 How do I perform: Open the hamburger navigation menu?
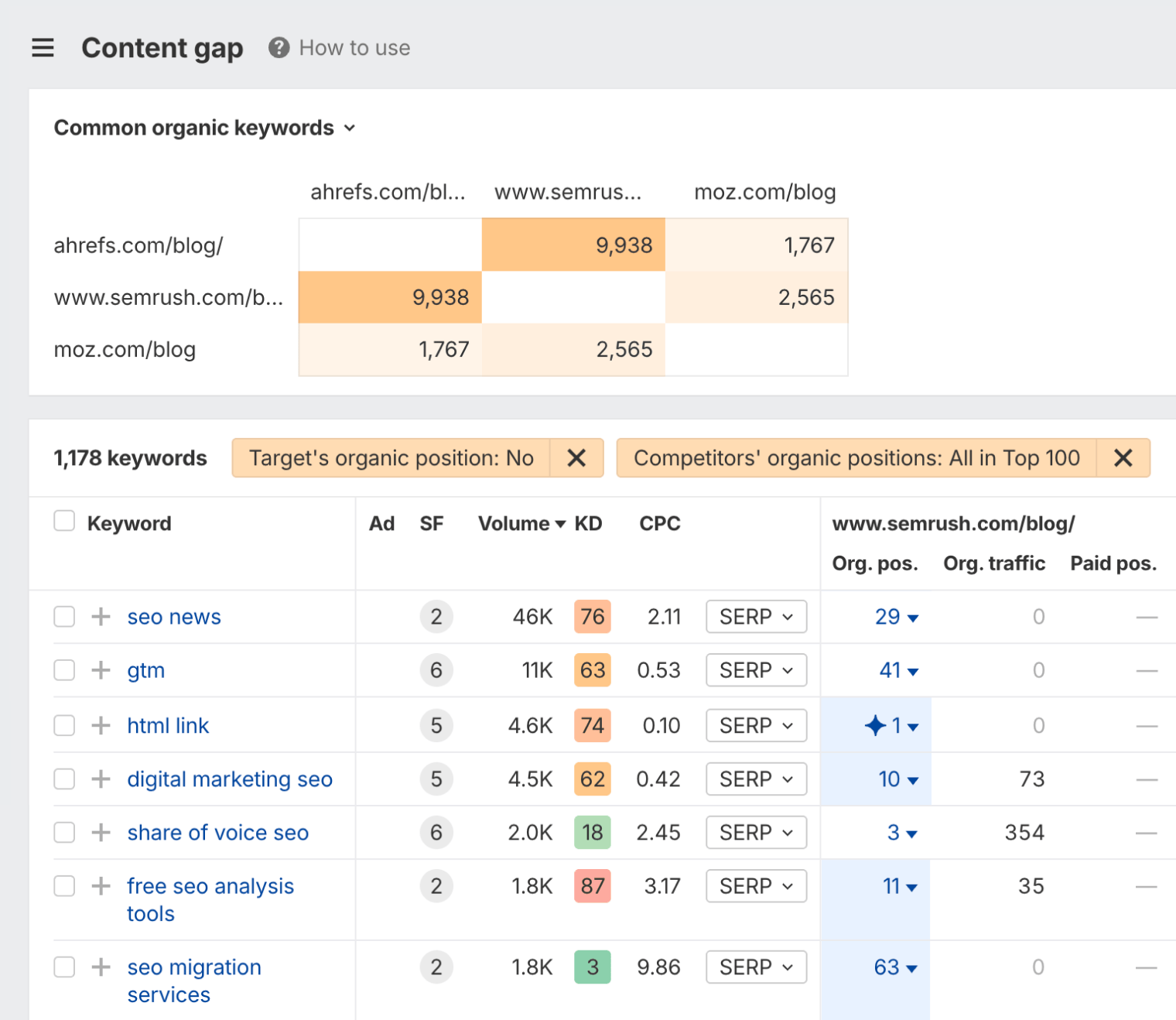point(43,47)
